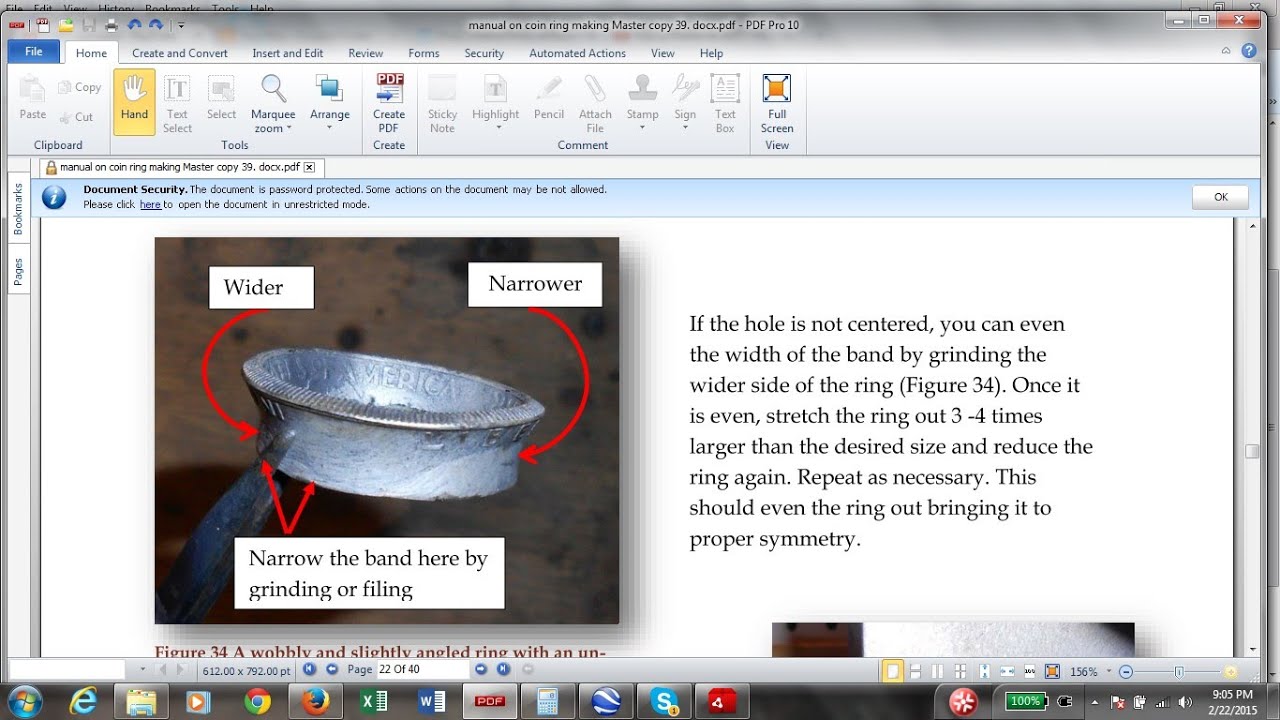Click the zoom out minus button

[x=1126, y=672]
